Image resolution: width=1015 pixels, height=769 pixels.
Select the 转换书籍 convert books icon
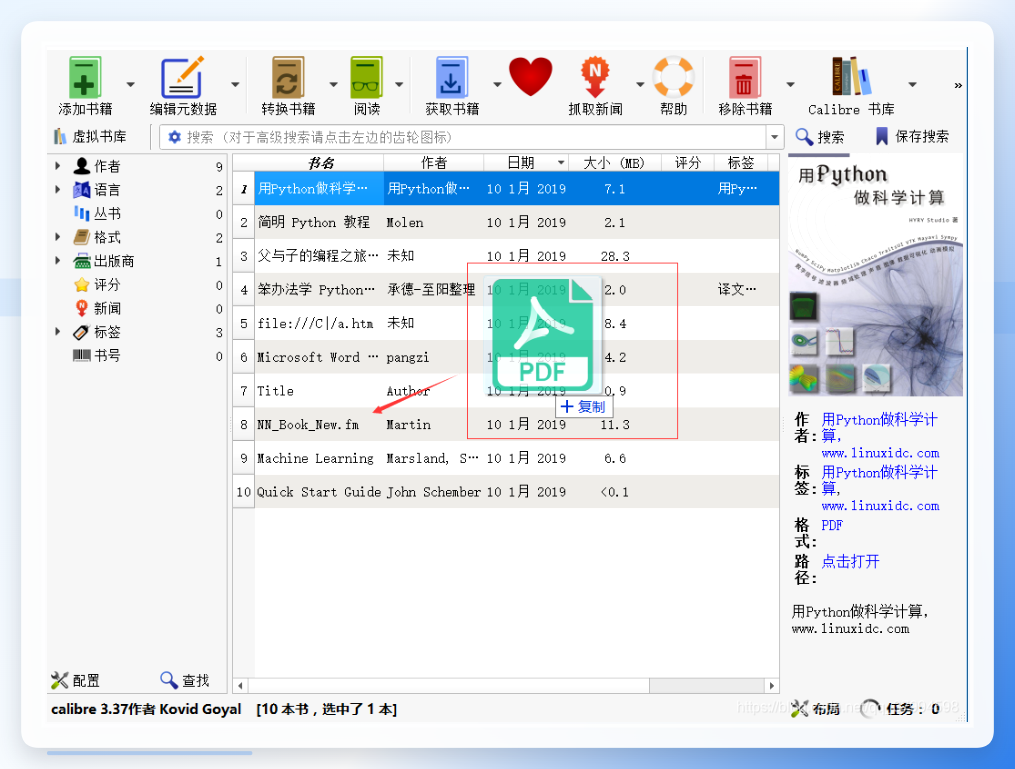pyautogui.click(x=288, y=78)
